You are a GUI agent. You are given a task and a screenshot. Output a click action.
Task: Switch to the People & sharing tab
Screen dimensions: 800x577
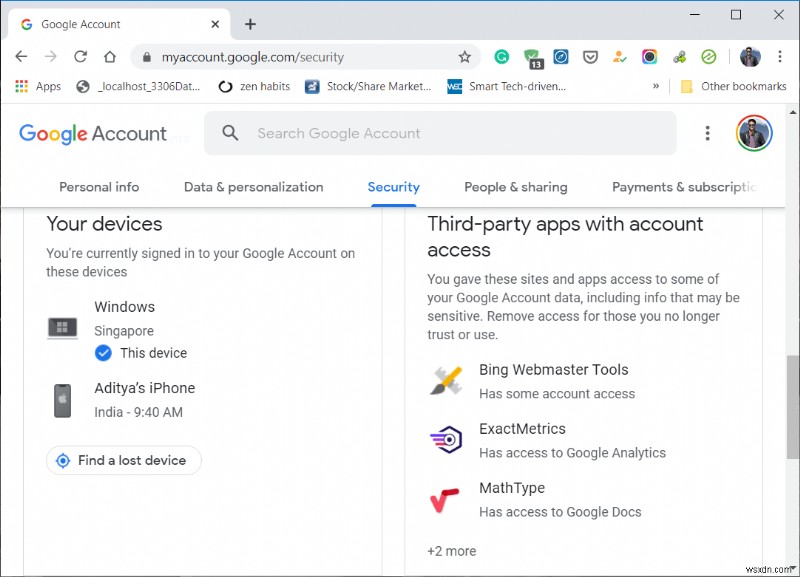(515, 187)
